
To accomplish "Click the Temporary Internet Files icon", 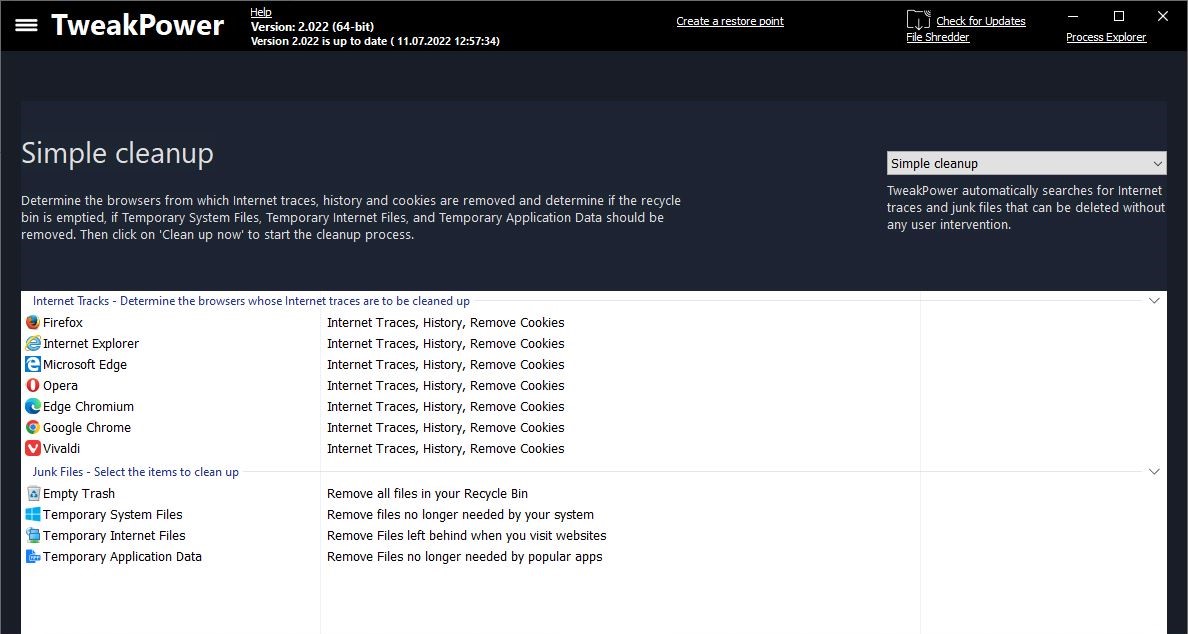I will click(33, 536).
